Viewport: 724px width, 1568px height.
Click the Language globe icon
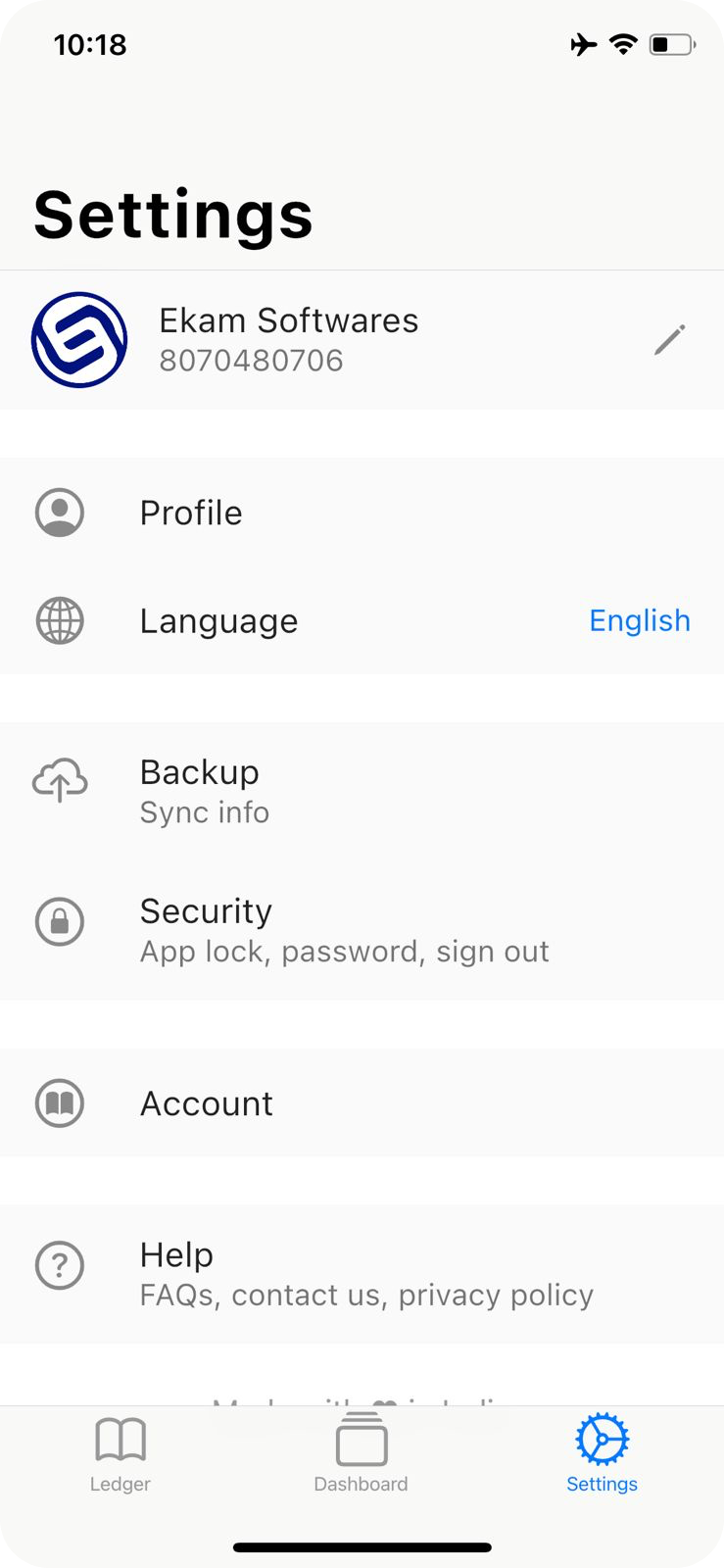60,621
